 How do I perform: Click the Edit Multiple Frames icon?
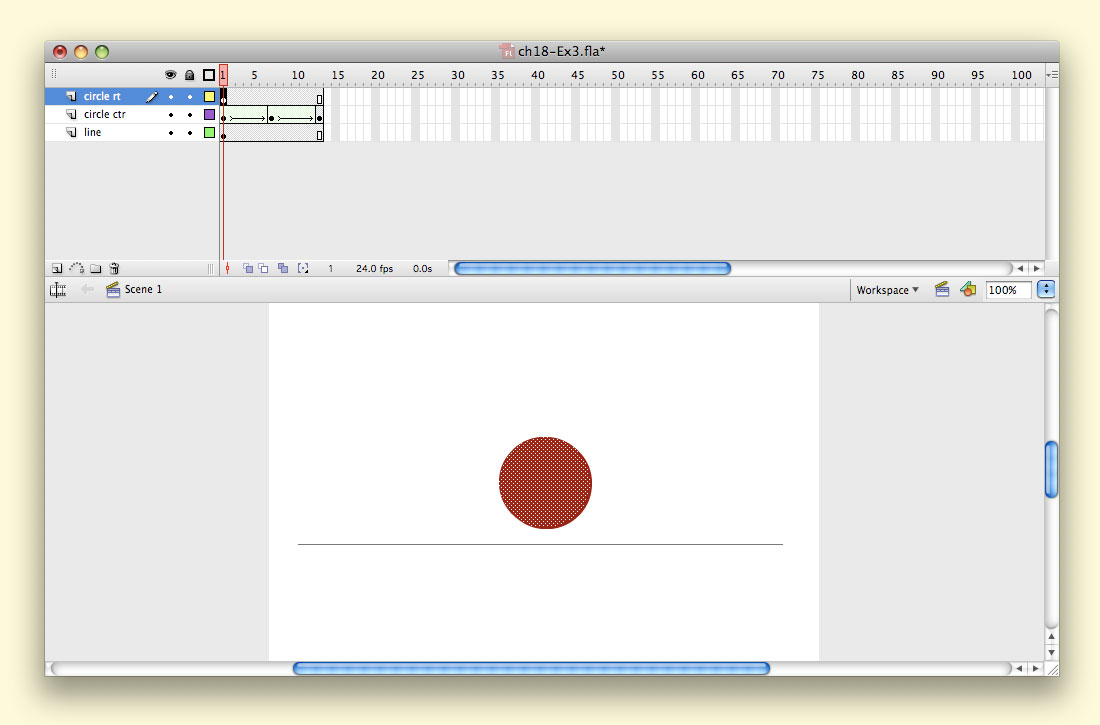point(284,269)
